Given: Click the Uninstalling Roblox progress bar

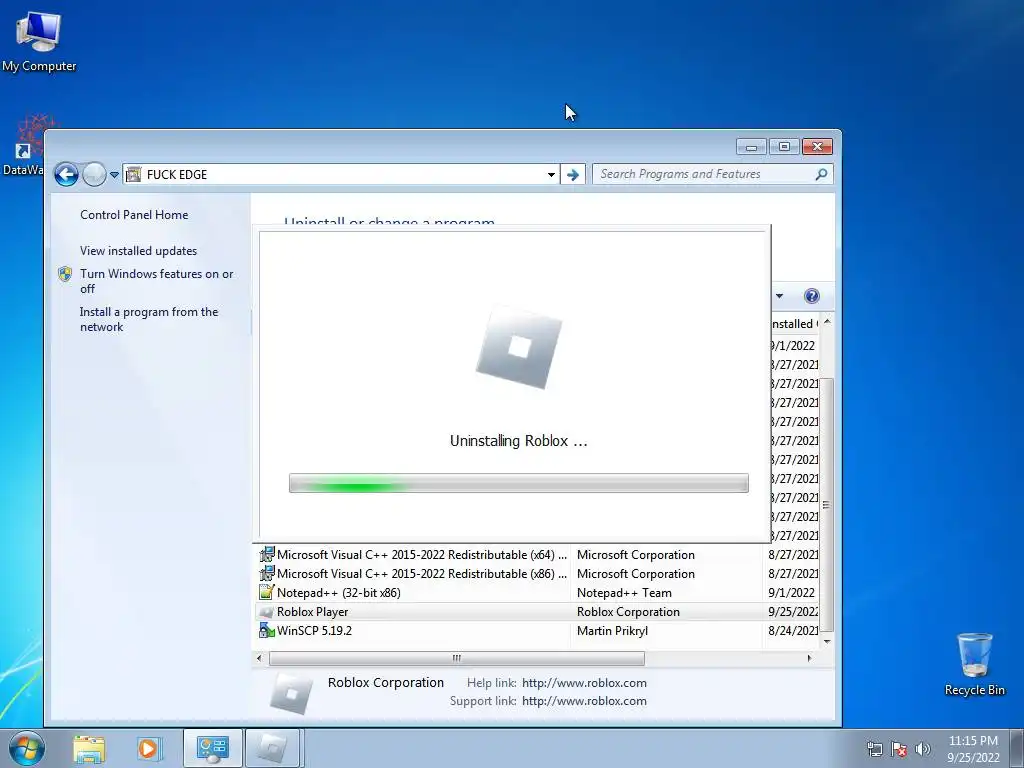Looking at the screenshot, I should point(519,483).
